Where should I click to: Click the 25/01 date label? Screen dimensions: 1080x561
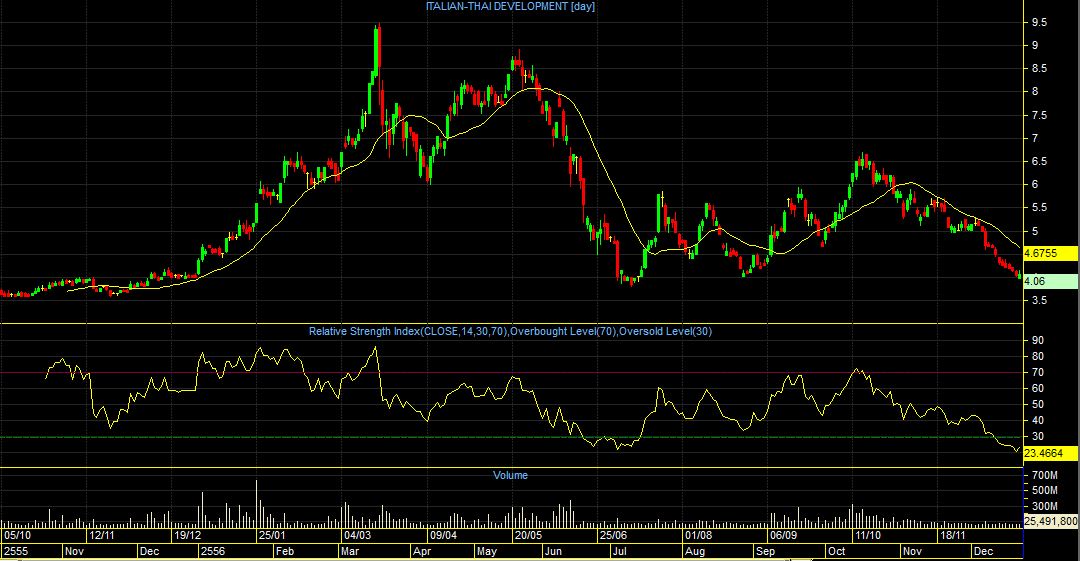[x=272, y=536]
